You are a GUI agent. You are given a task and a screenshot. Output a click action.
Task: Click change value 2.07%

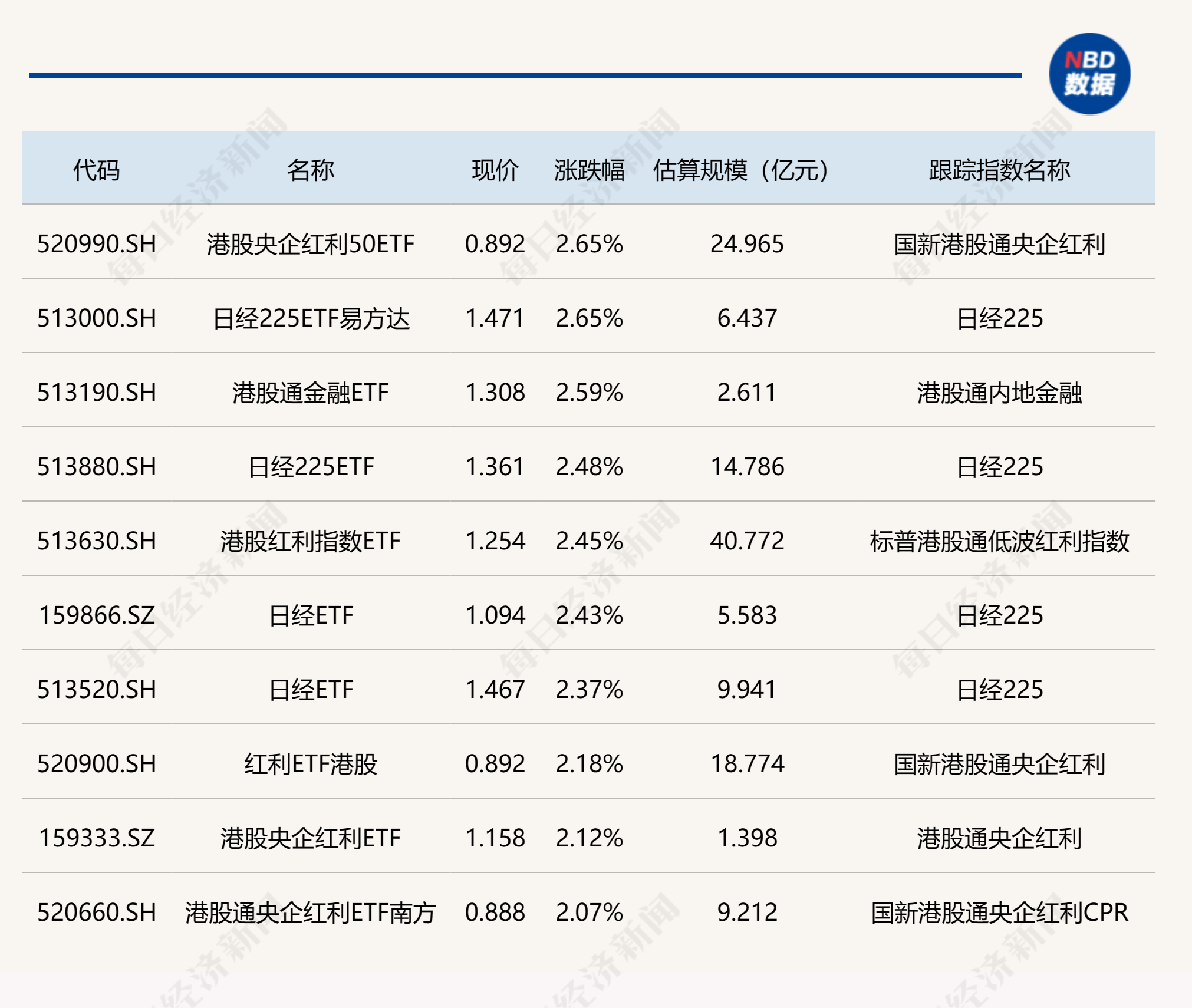click(x=589, y=912)
